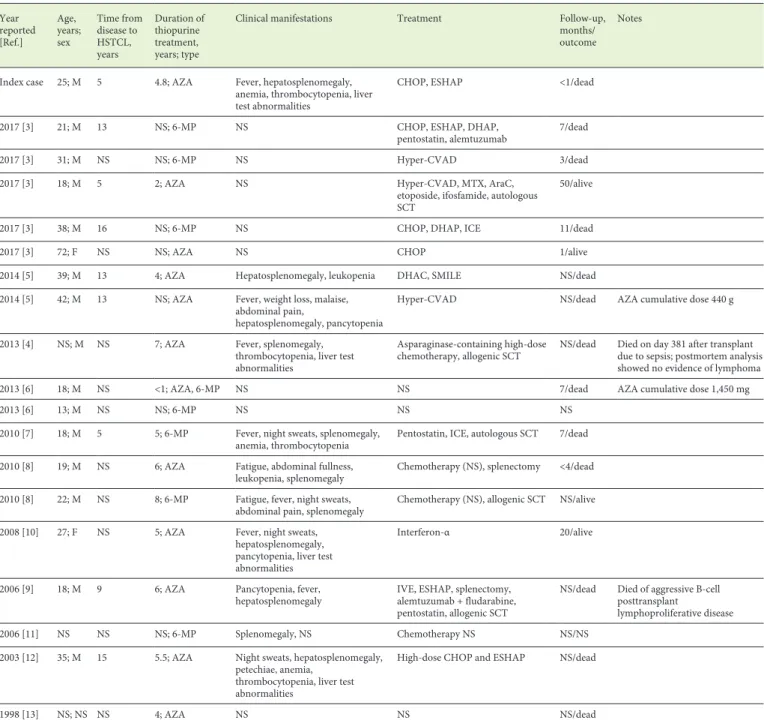The width and height of the screenshot is (764, 726).
Task: Click 'CHOP, ESHAP' treatment of index case
Action: tap(429, 82)
